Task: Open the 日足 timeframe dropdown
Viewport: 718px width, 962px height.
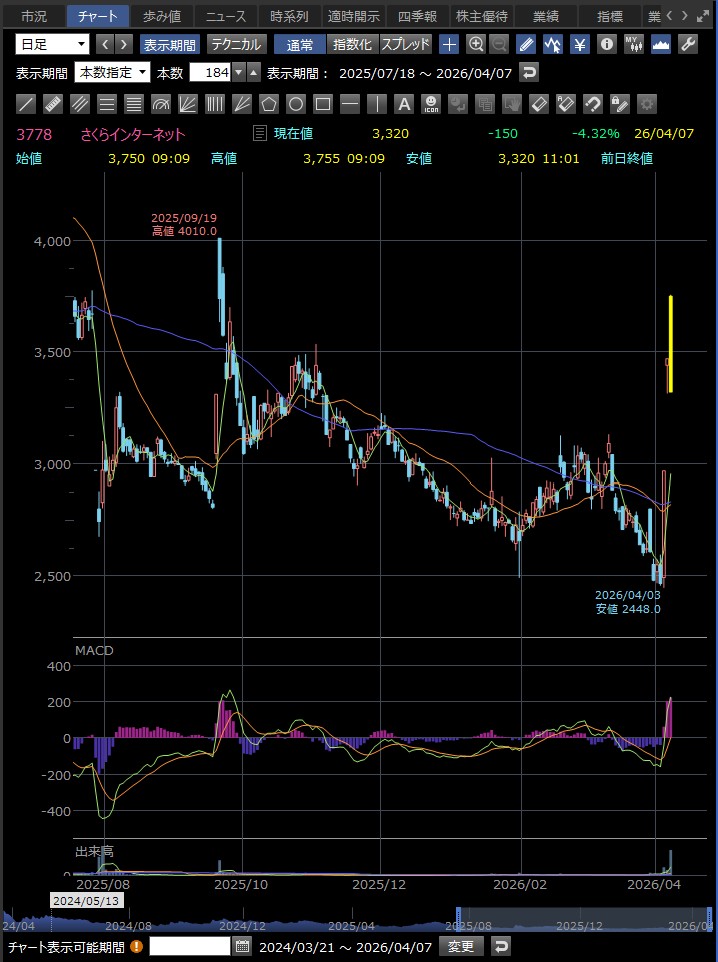Action: coord(52,44)
